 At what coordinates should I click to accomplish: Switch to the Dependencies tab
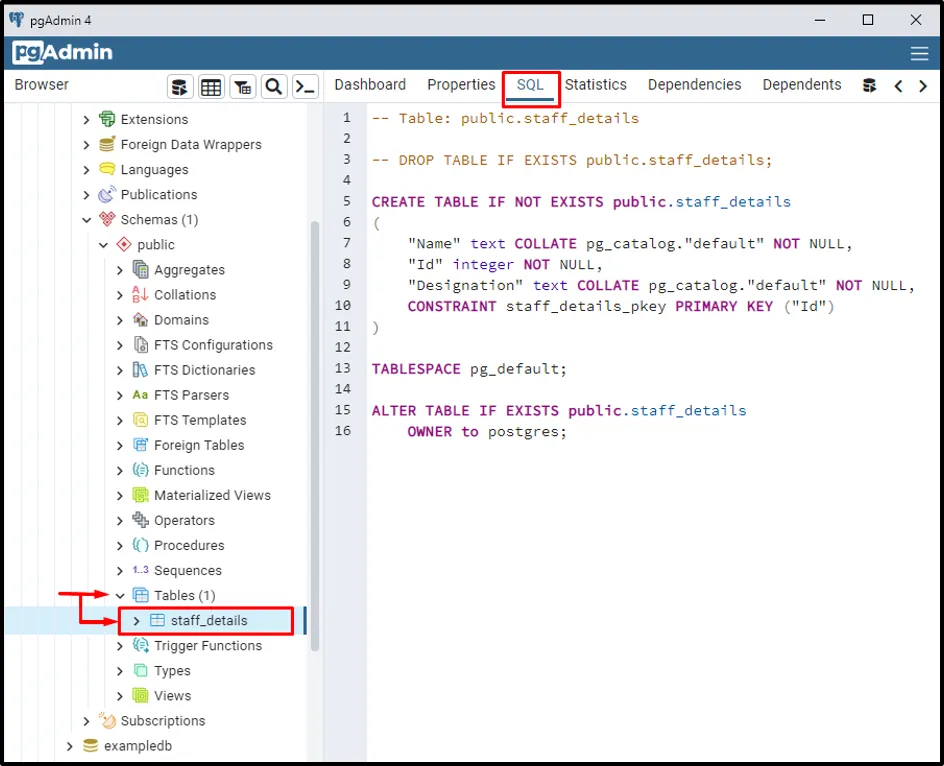[x=694, y=85]
